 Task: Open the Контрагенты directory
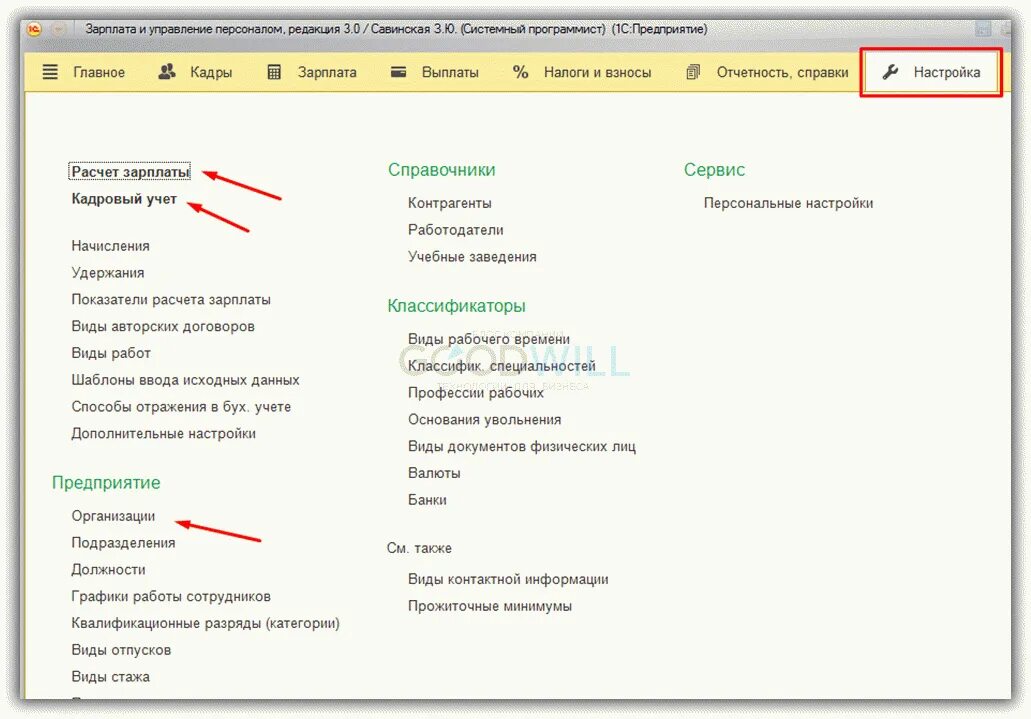450,203
